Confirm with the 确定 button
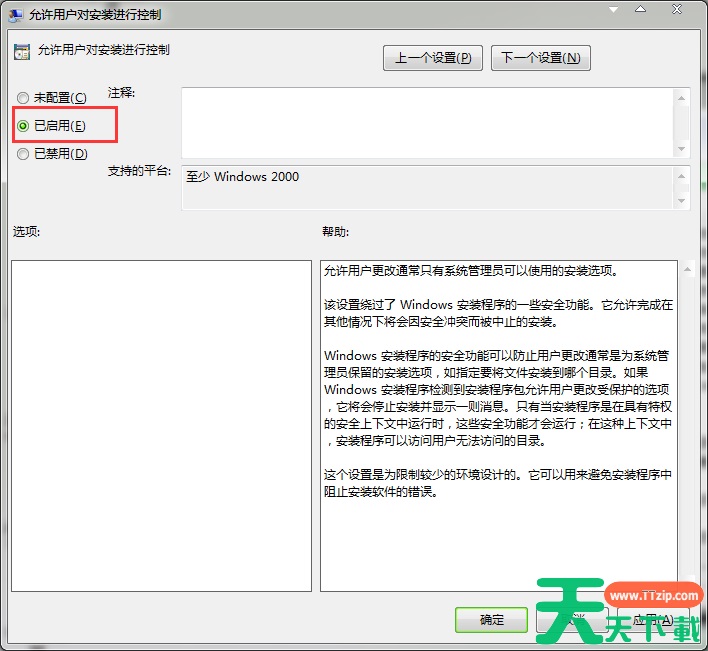 [x=491, y=620]
